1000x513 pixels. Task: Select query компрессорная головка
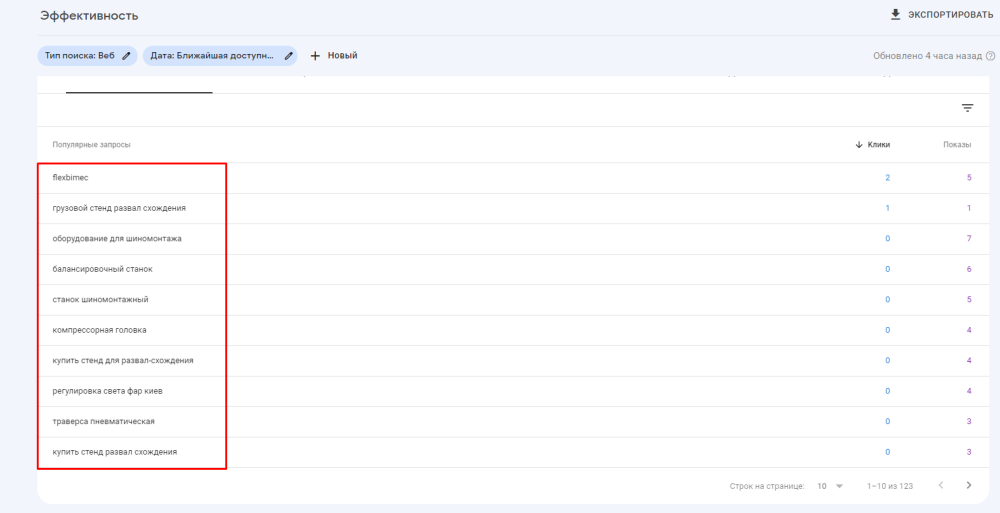tap(99, 330)
